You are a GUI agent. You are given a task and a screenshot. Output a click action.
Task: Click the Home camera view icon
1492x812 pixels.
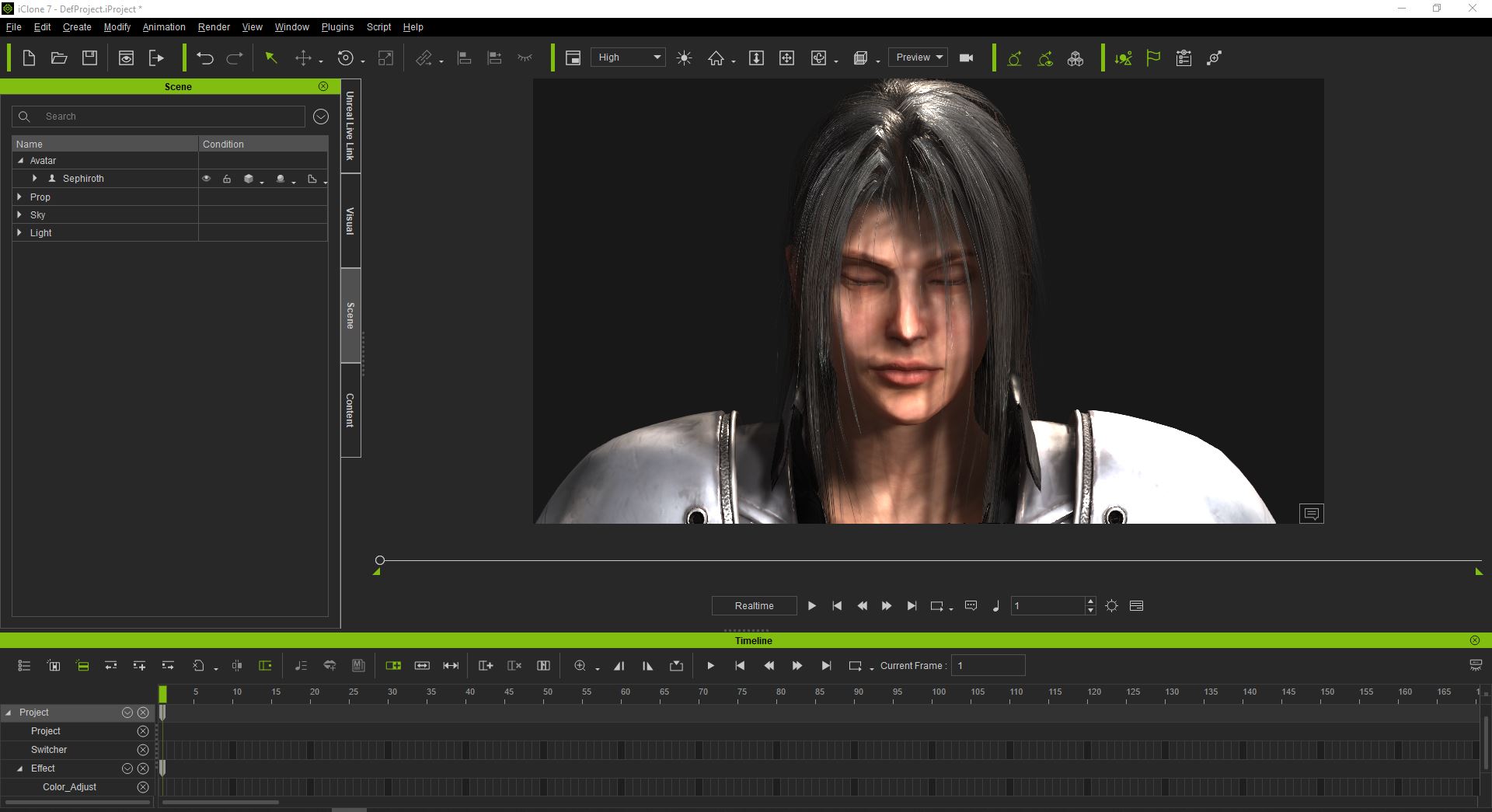(716, 58)
